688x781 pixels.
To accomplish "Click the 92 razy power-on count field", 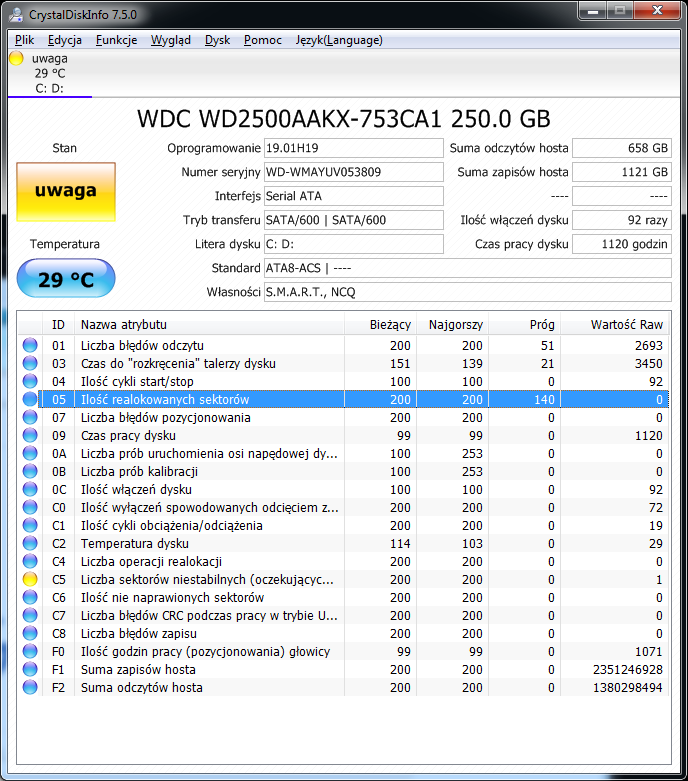I will (622, 220).
